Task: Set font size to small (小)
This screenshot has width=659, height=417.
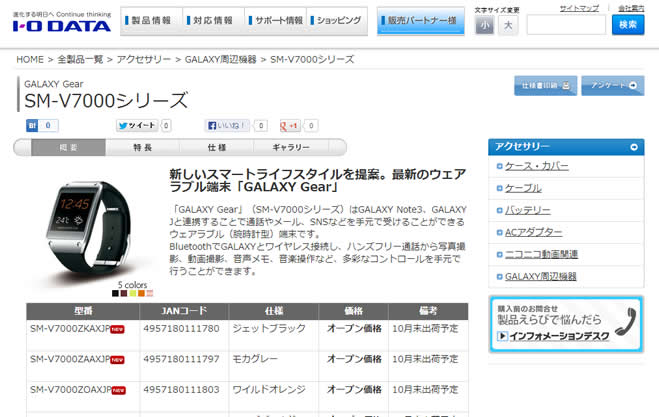Action: pos(485,26)
